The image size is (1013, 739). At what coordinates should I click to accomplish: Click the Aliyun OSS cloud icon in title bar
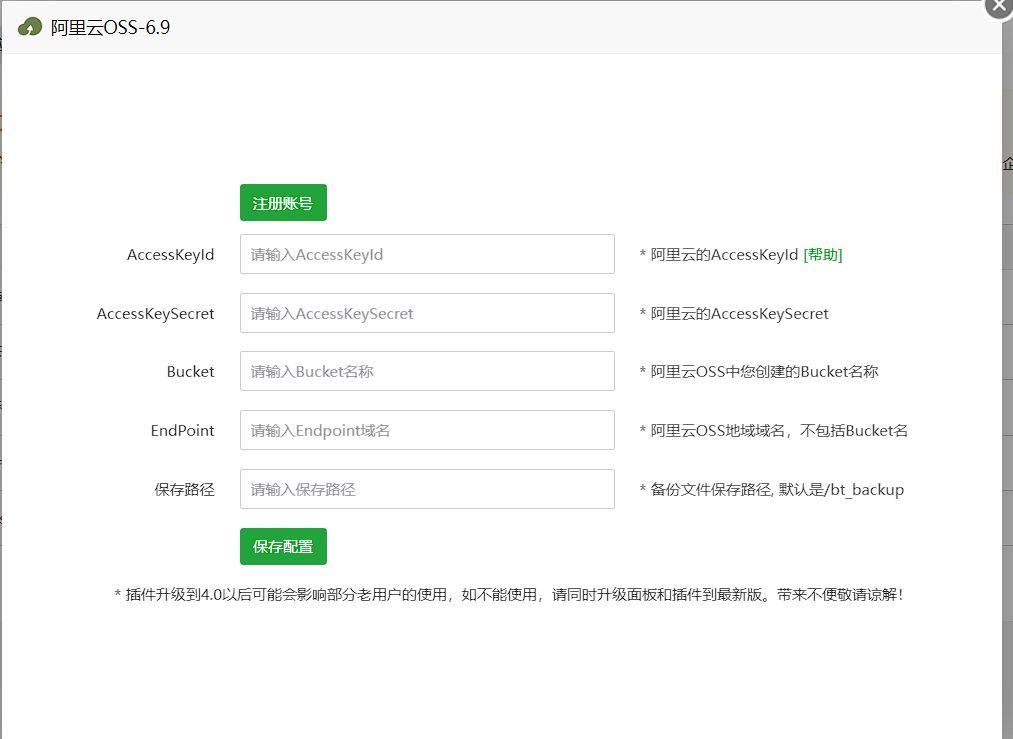click(31, 27)
